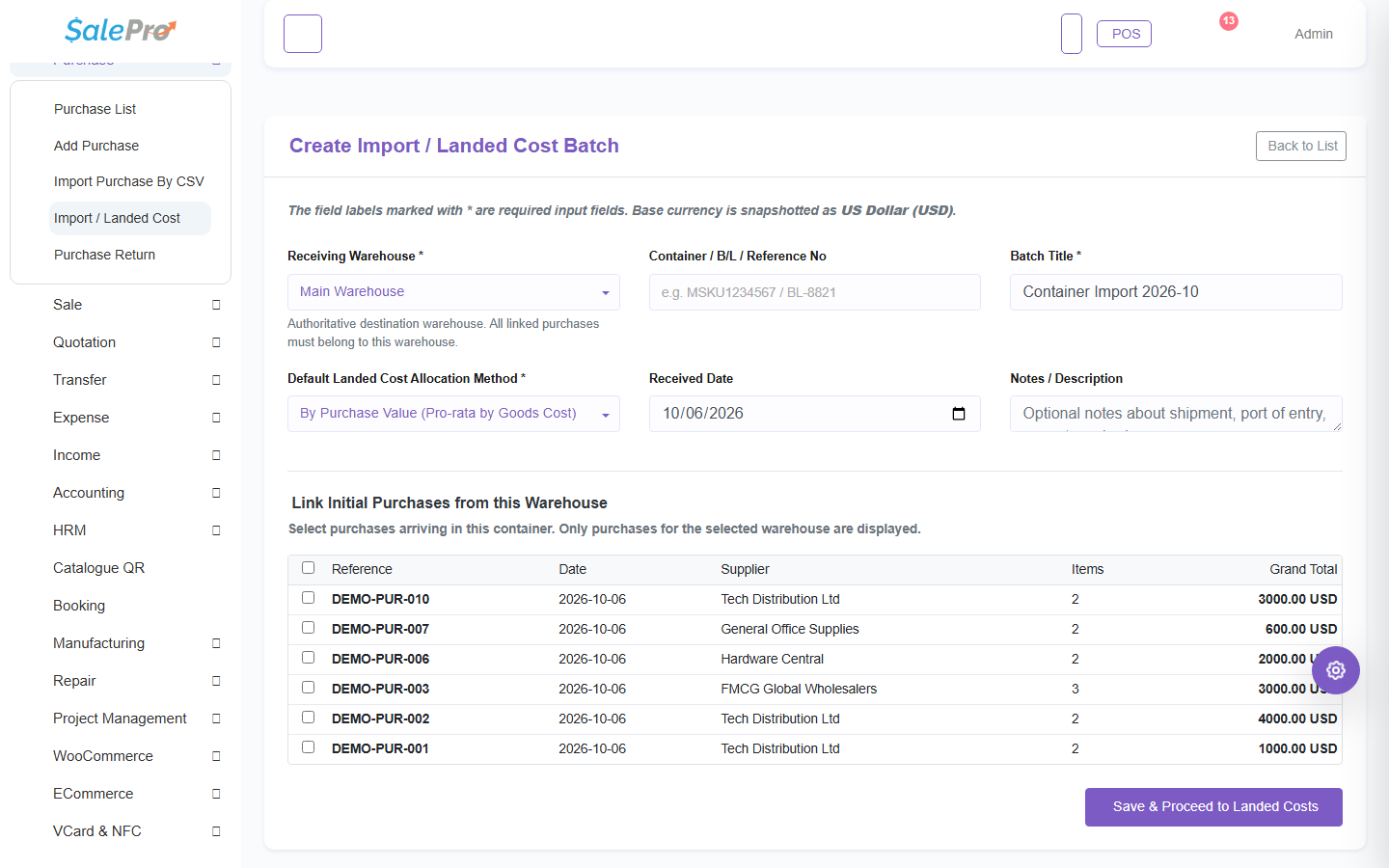Click grand total 600.00 USD
The image size is (1389, 868).
1301,629
